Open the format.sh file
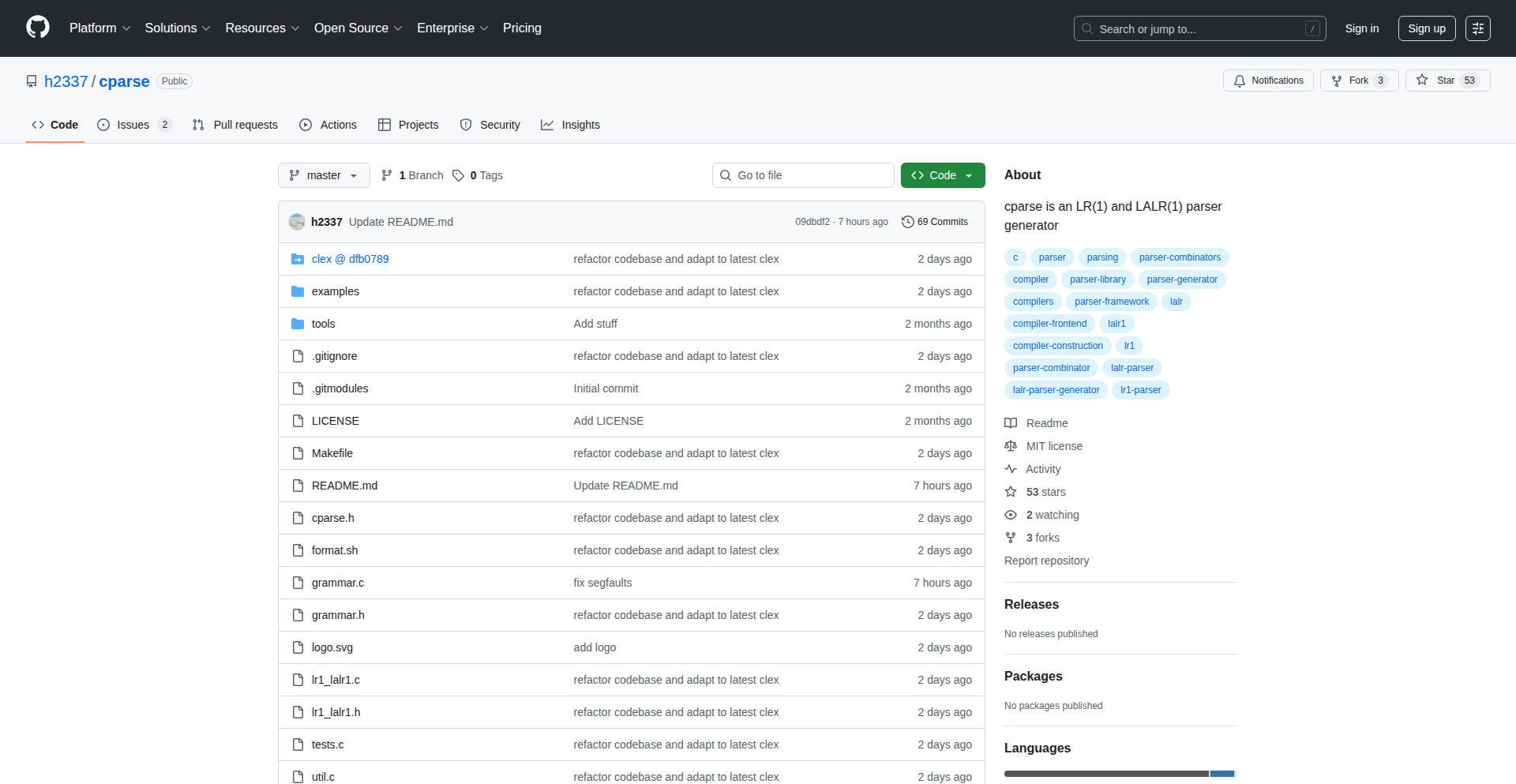 click(x=335, y=550)
